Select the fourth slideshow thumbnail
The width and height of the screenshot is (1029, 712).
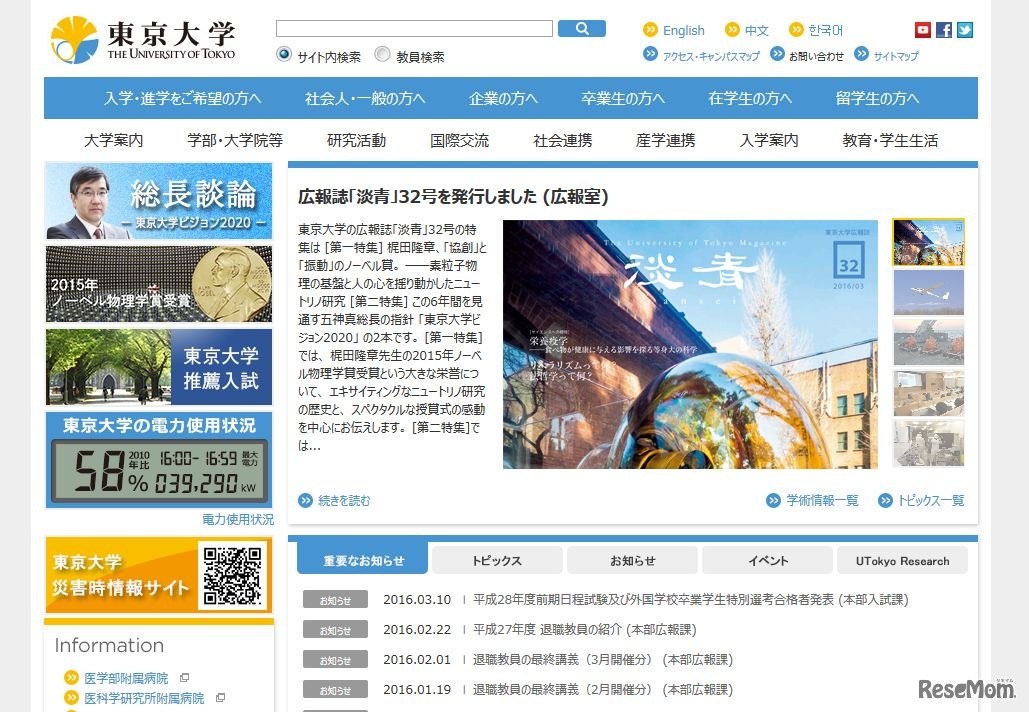point(929,393)
